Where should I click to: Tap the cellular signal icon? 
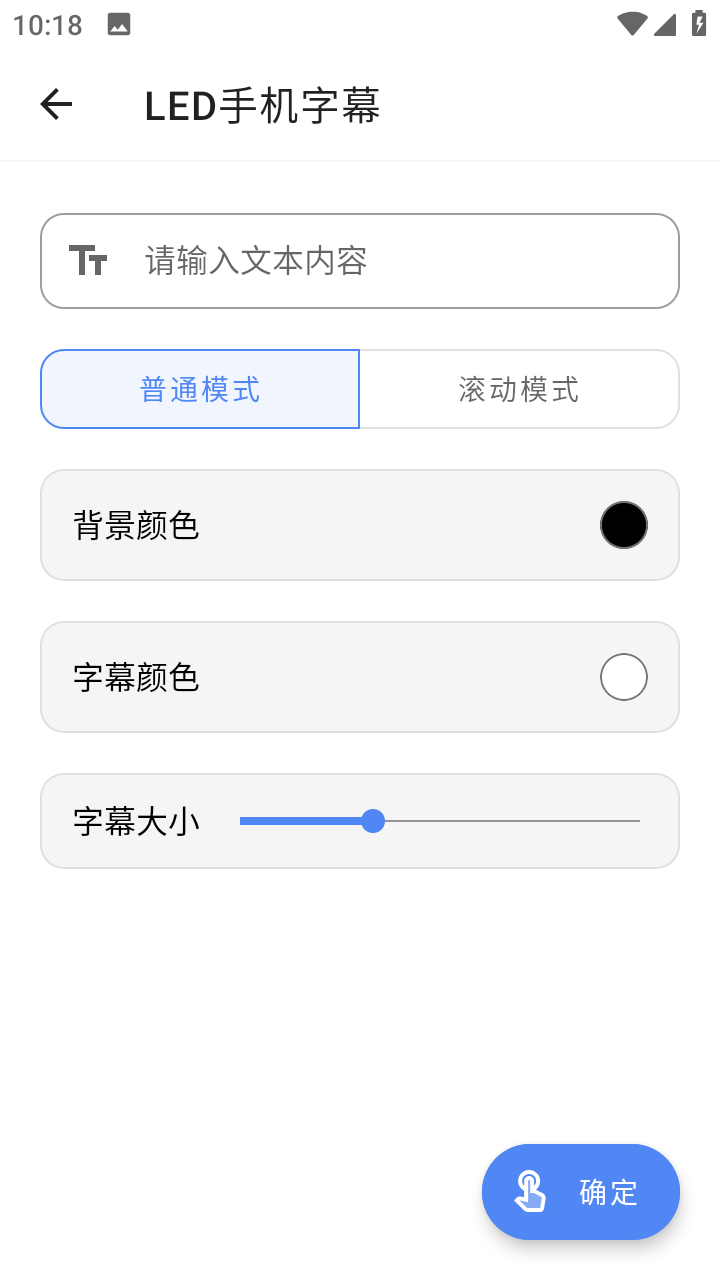(665, 25)
